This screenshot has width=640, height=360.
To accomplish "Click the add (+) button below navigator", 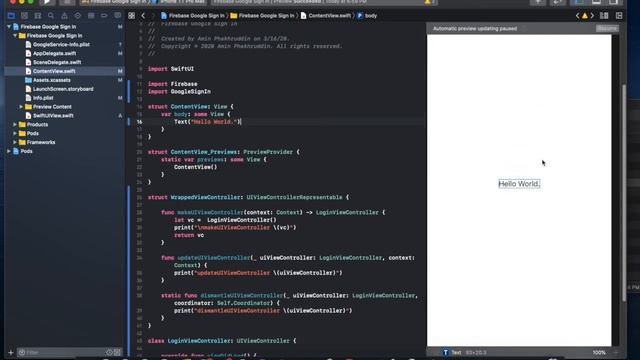I will pyautogui.click(x=11, y=352).
